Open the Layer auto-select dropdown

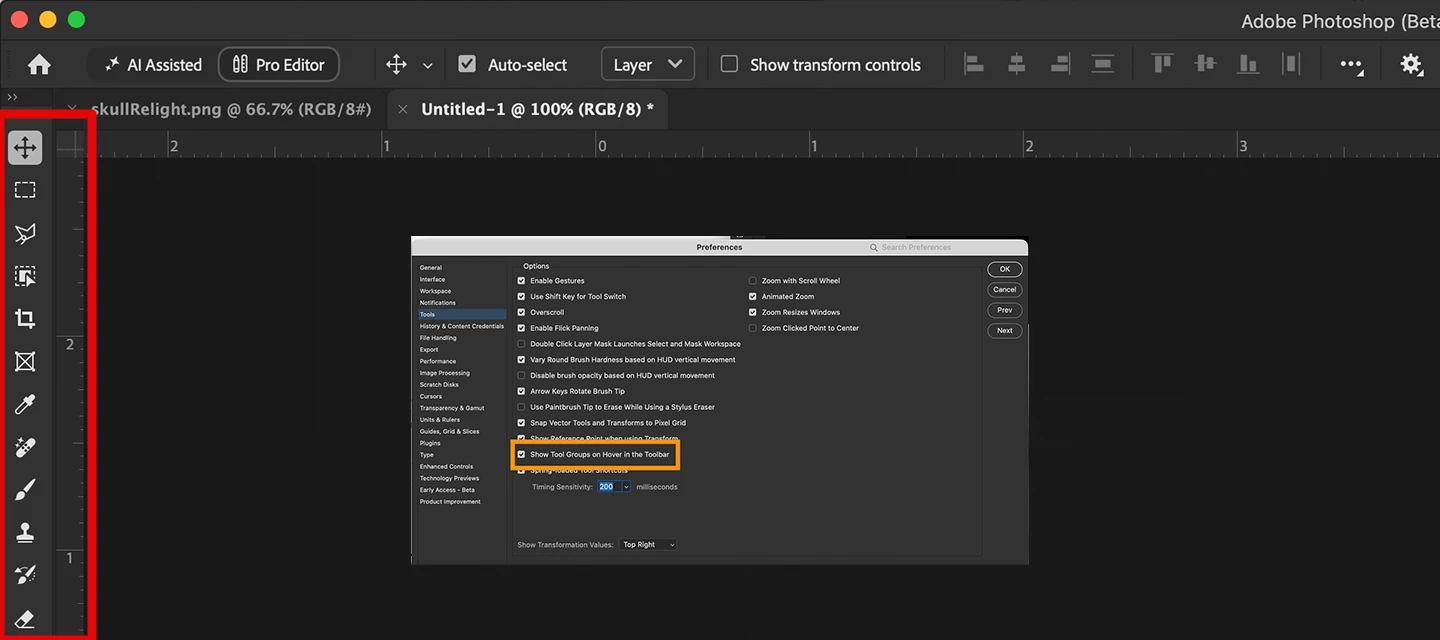pyautogui.click(x=648, y=64)
